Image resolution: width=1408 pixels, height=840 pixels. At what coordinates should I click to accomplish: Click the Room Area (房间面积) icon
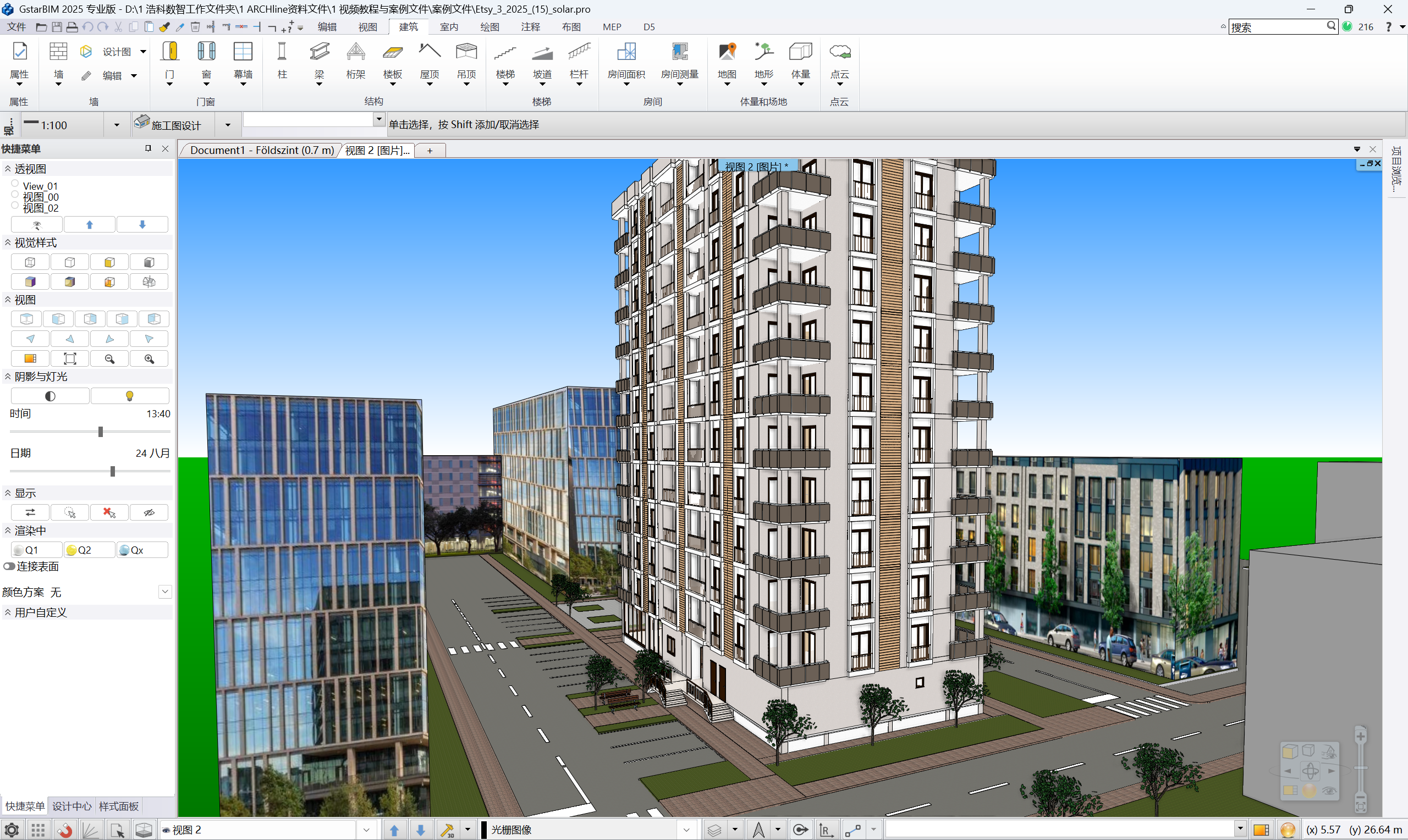tap(625, 52)
